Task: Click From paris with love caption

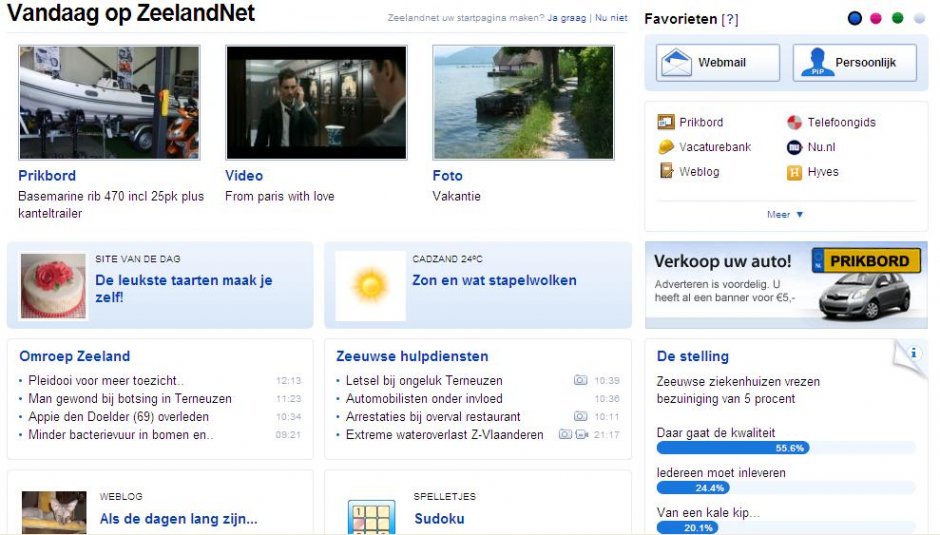Action: pyautogui.click(x=279, y=196)
